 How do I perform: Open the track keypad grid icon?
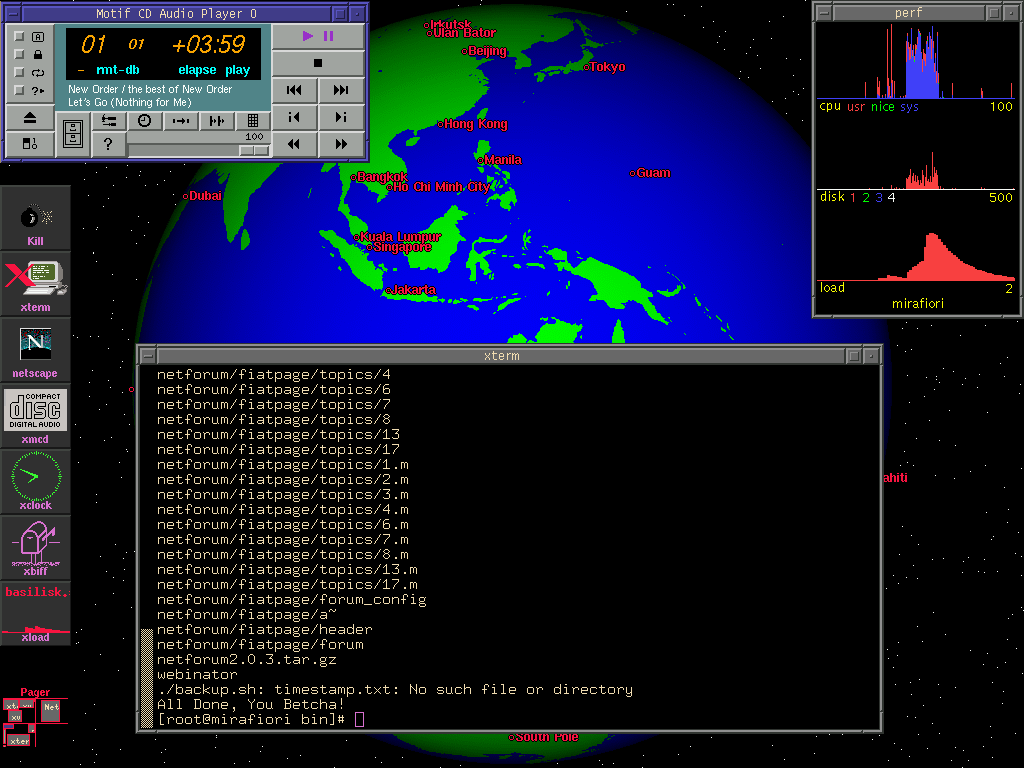(x=253, y=121)
